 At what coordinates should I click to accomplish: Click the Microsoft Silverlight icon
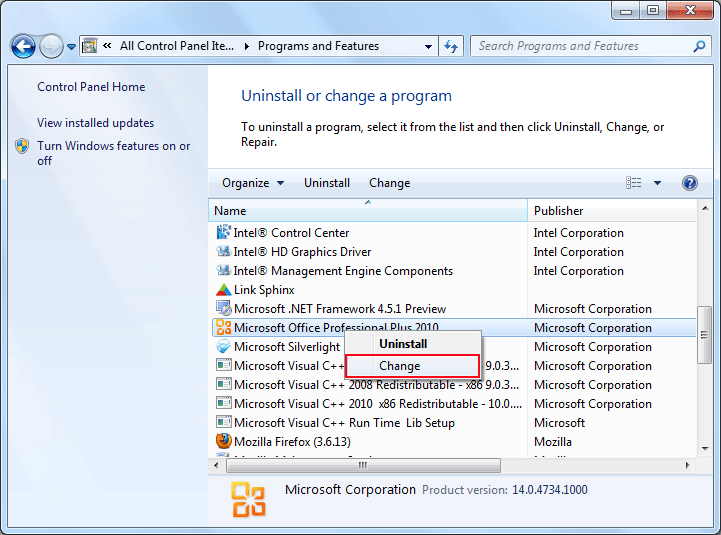point(223,346)
